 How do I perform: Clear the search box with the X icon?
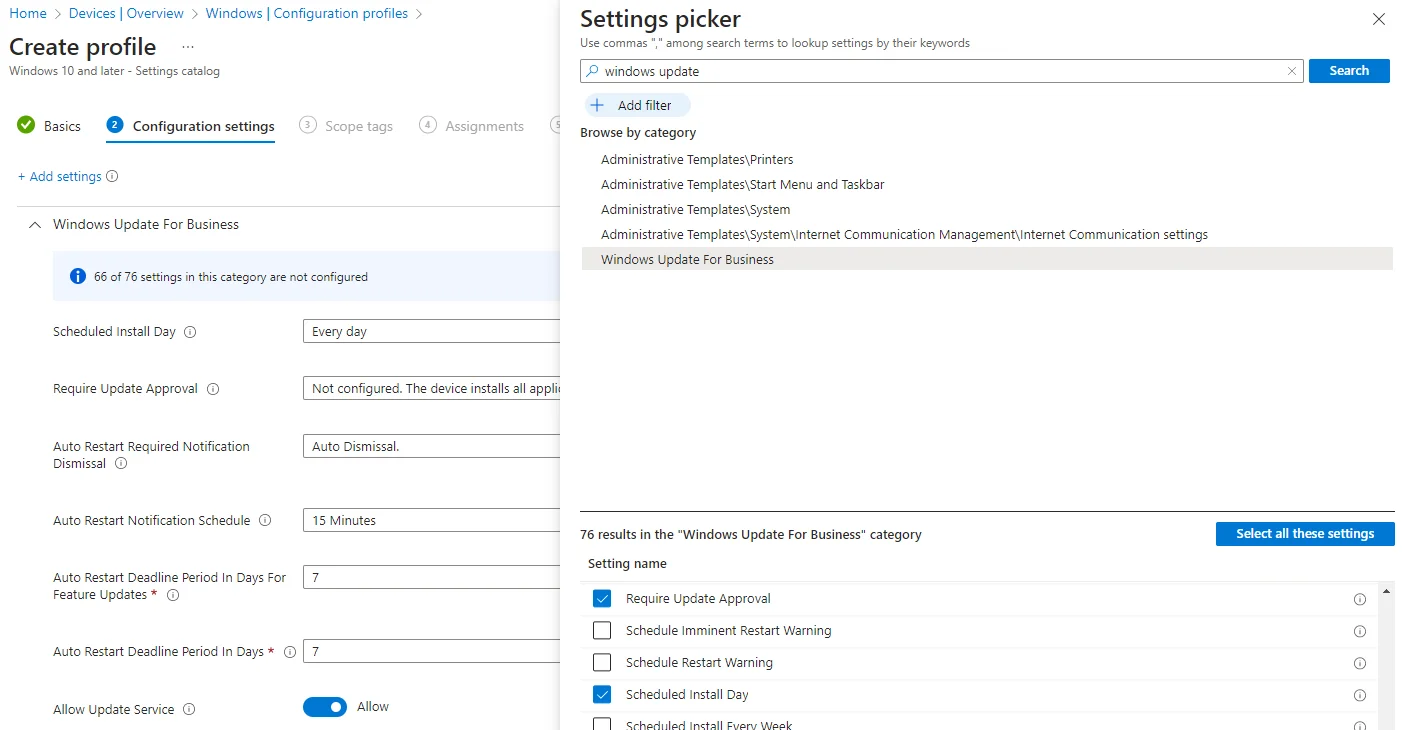pyautogui.click(x=1291, y=71)
